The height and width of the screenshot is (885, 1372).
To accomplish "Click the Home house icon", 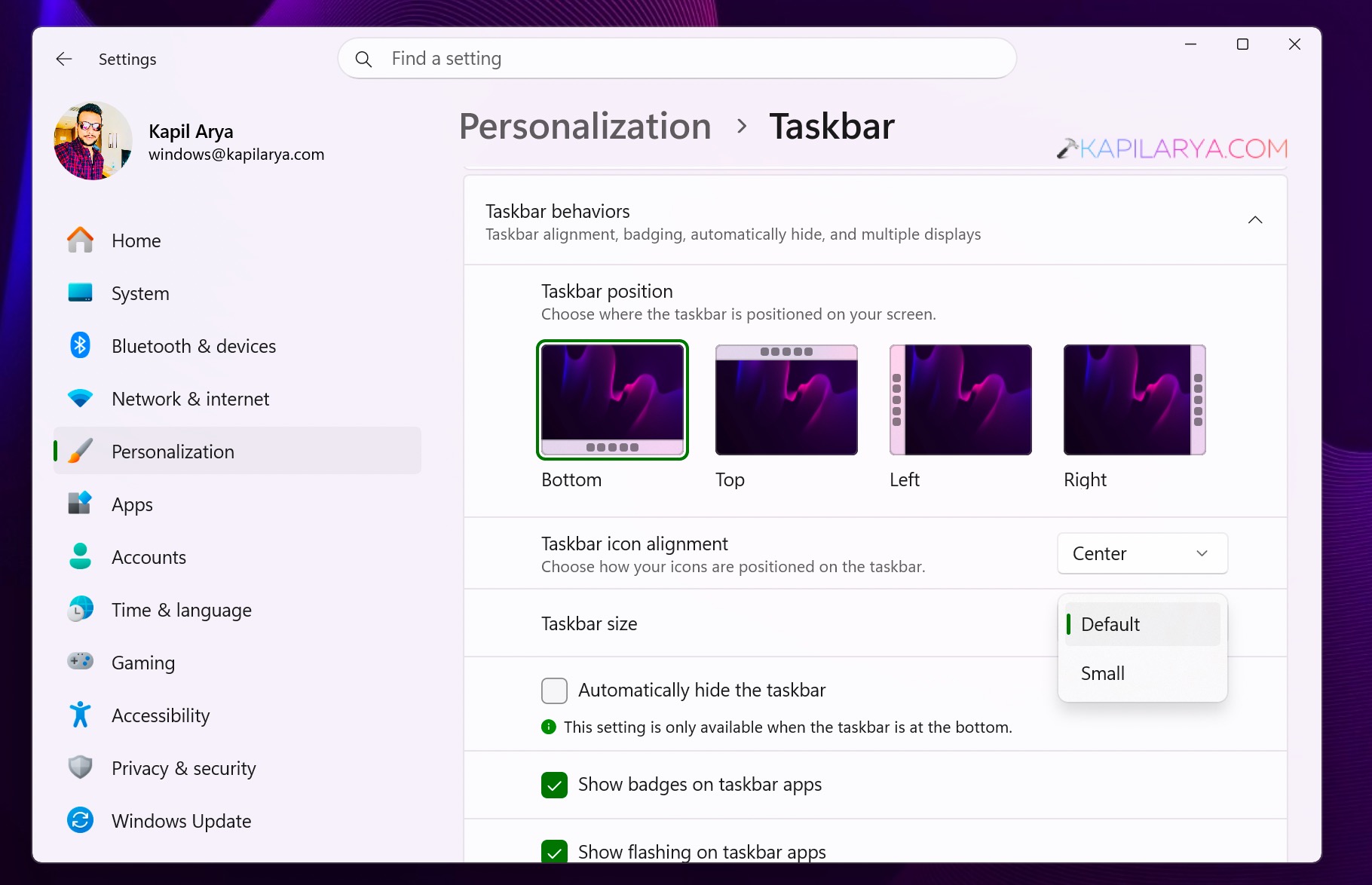I will click(x=80, y=240).
